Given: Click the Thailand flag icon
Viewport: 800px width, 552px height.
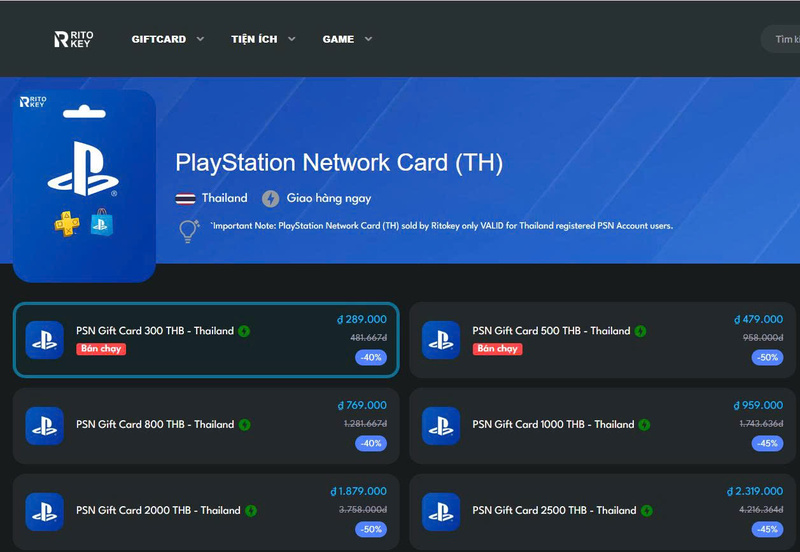Looking at the screenshot, I should (185, 198).
